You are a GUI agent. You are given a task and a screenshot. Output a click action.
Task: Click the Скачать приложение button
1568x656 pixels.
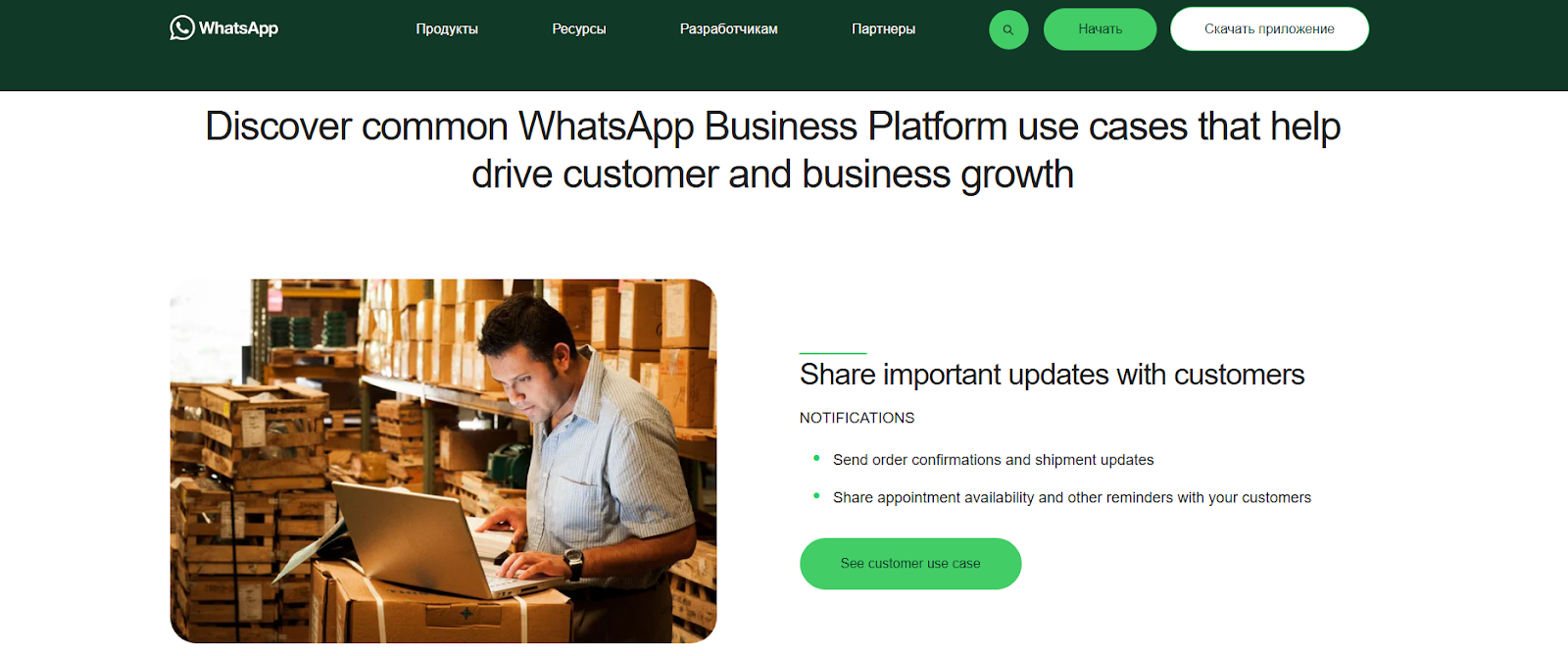1269,29
